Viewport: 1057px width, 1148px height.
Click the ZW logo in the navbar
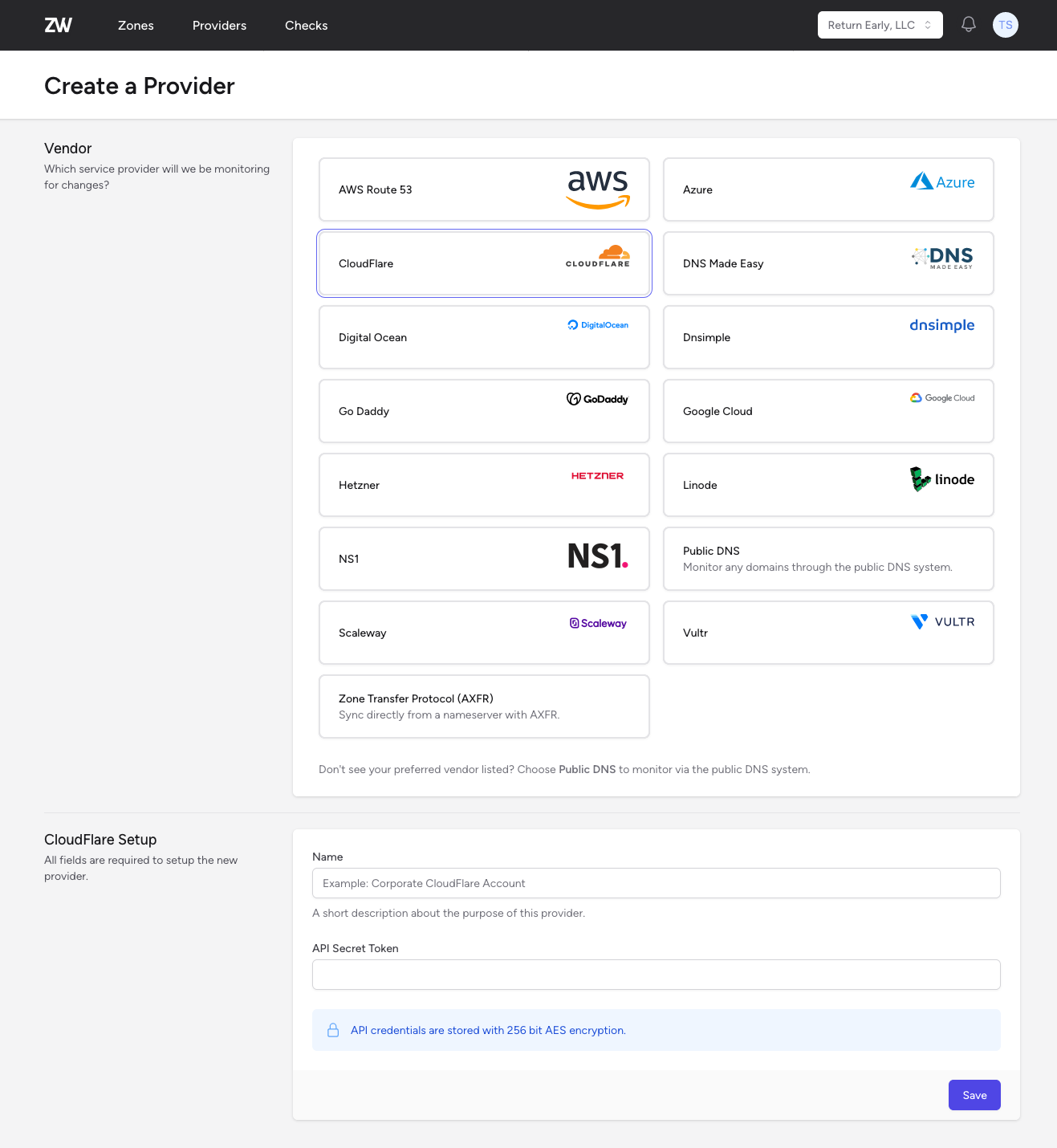(x=58, y=25)
